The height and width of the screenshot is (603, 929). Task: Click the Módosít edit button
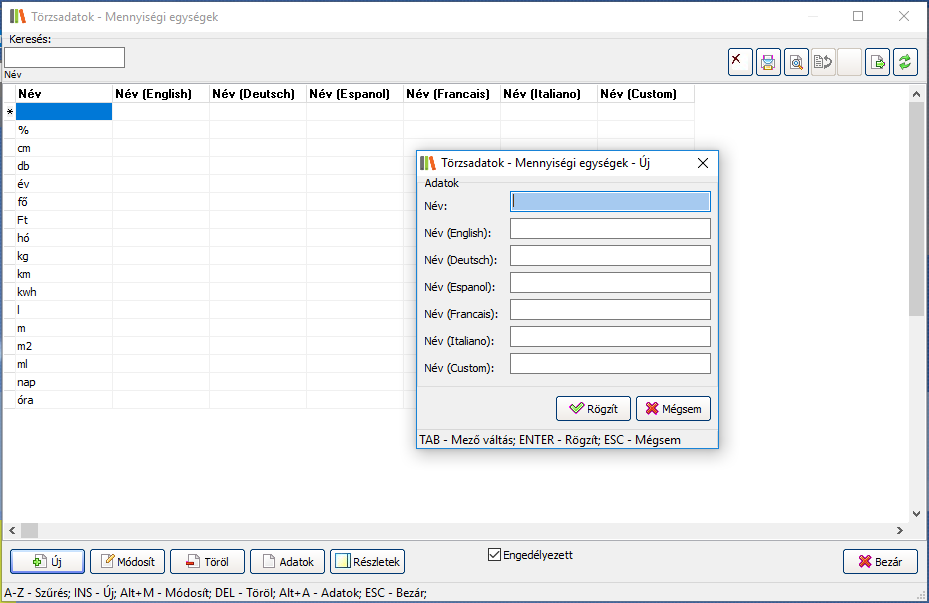click(x=127, y=562)
